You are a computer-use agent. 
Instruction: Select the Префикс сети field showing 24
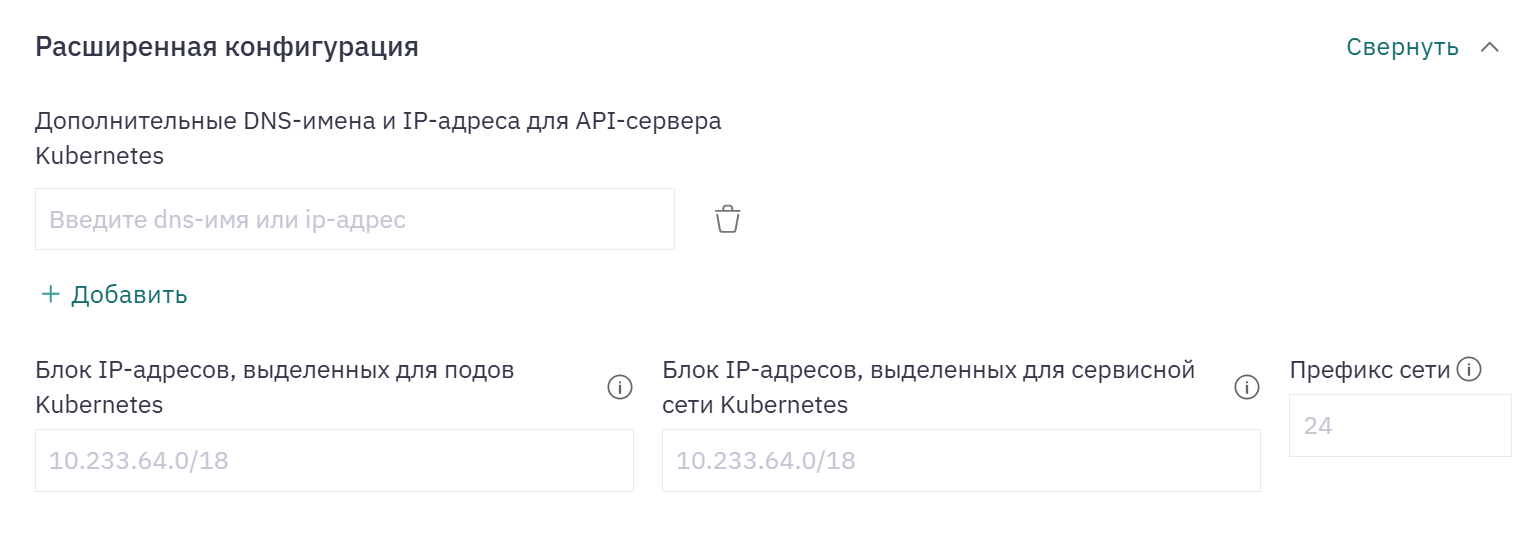coord(1400,426)
